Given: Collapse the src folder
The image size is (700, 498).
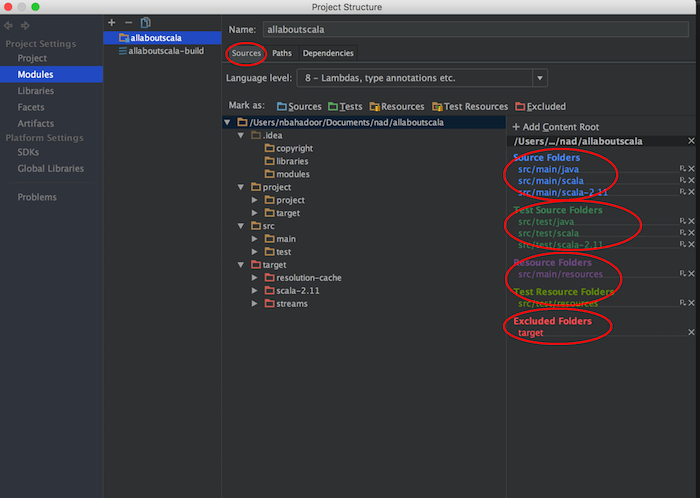Looking at the screenshot, I should tap(241, 226).
